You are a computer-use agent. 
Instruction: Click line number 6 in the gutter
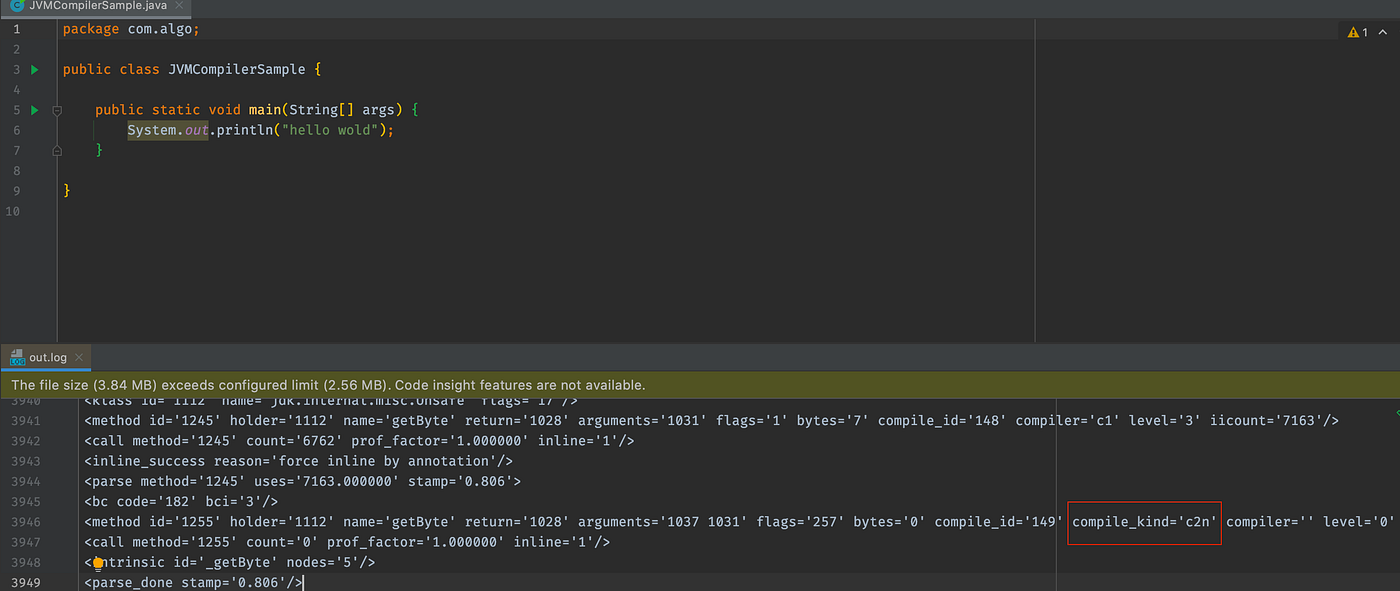pos(16,130)
